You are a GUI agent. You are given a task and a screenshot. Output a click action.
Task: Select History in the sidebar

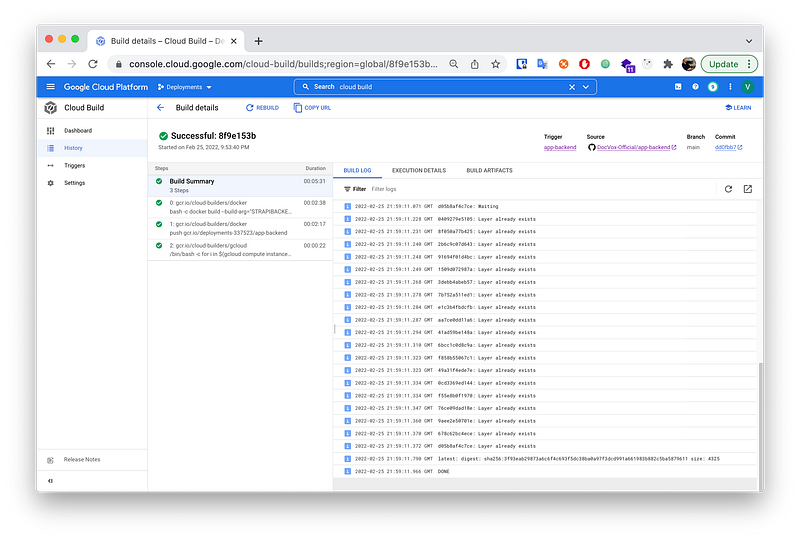[92, 148]
